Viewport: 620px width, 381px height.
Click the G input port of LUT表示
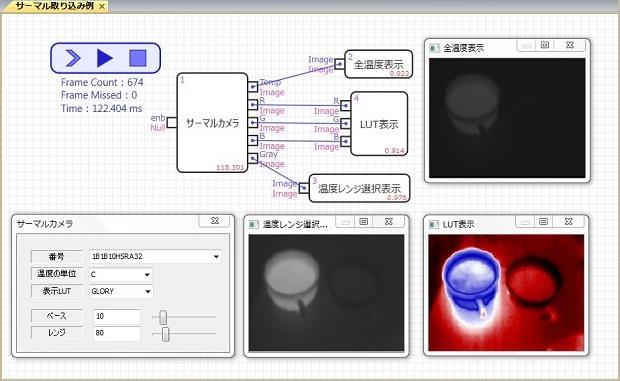tap(346, 124)
